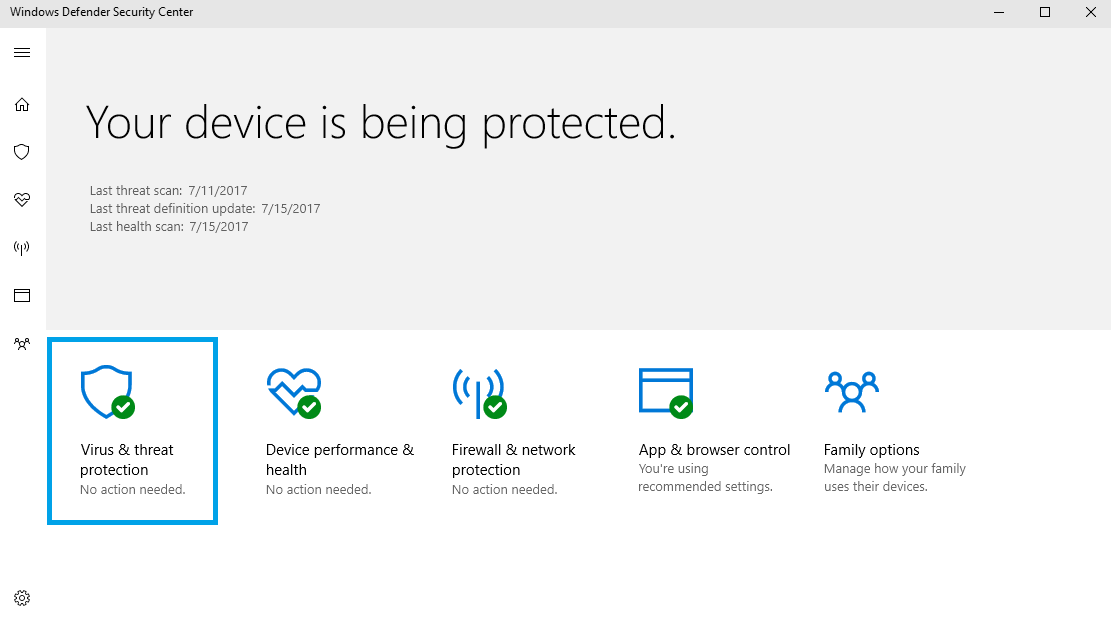Click 'Last health scan: 7/15/2017' text

(169, 227)
